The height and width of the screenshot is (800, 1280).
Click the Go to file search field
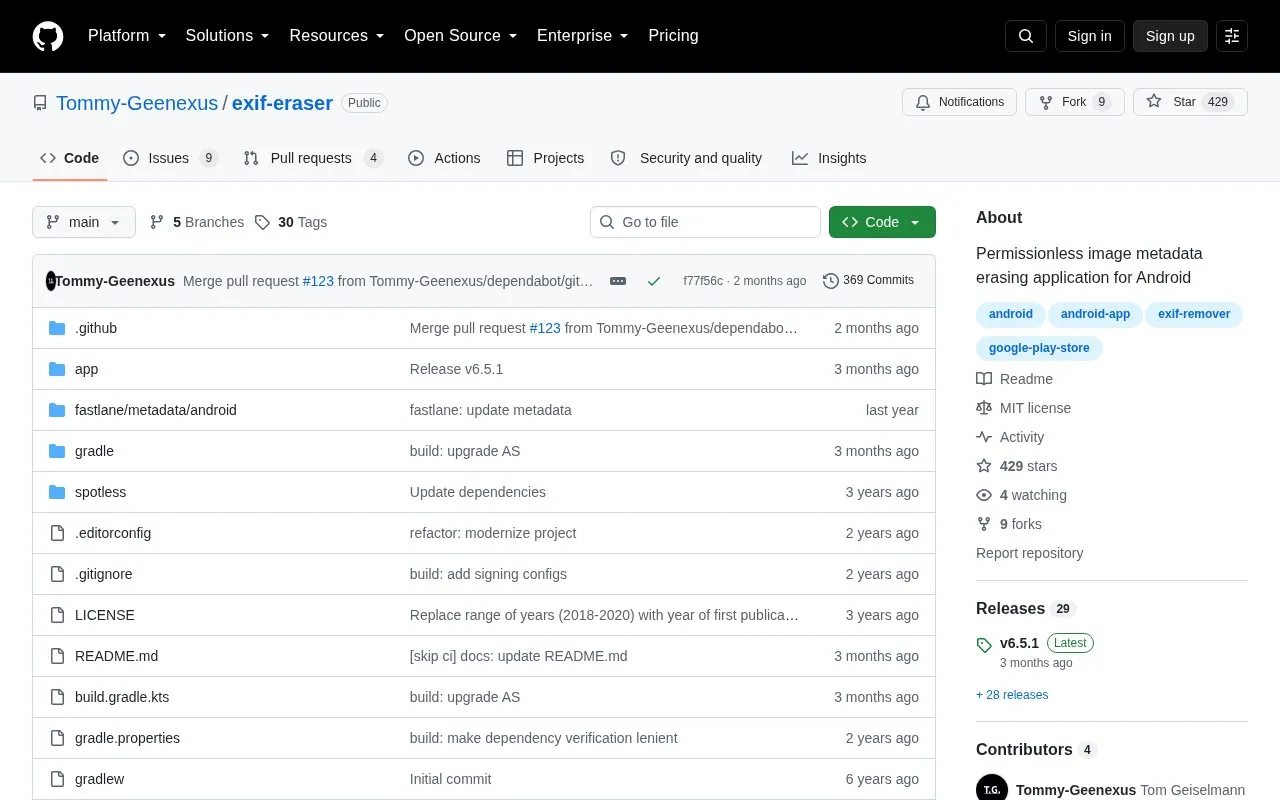(x=705, y=222)
